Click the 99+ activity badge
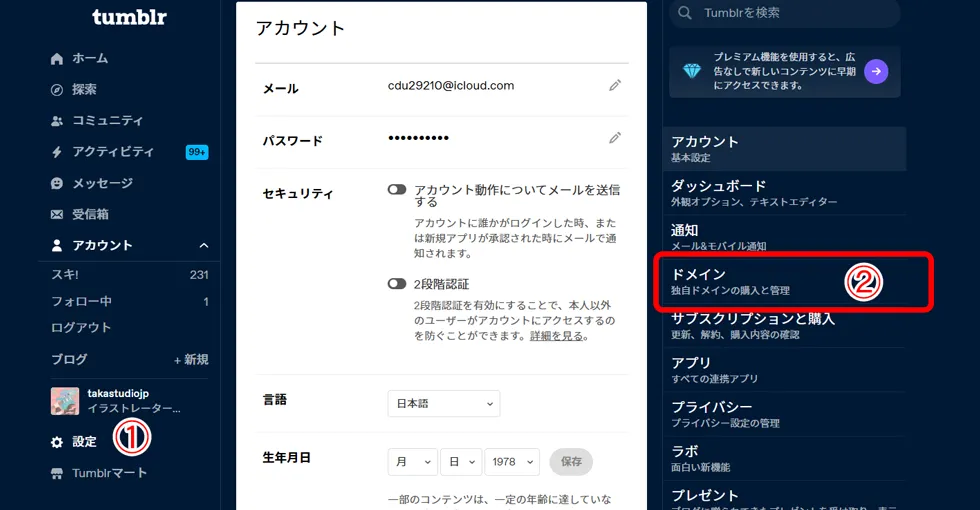Screen dimensions: 980x510 [197, 152]
